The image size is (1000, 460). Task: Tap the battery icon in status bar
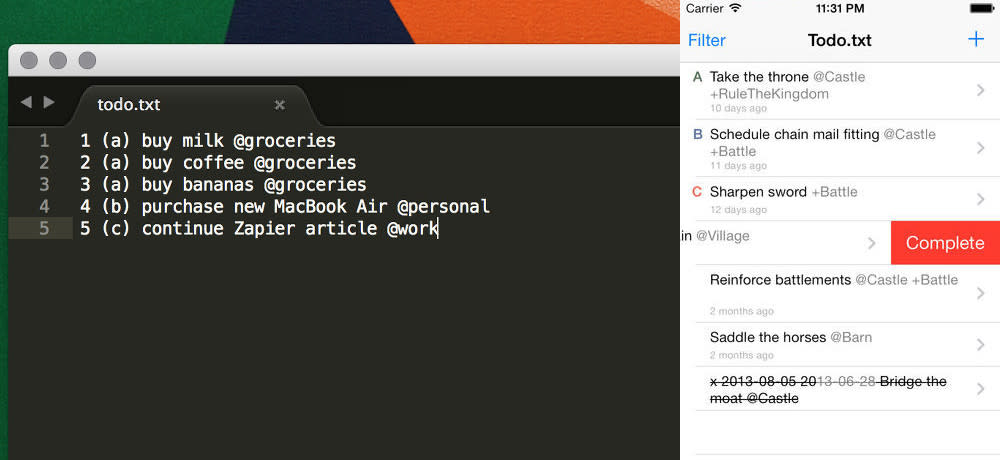tap(982, 8)
